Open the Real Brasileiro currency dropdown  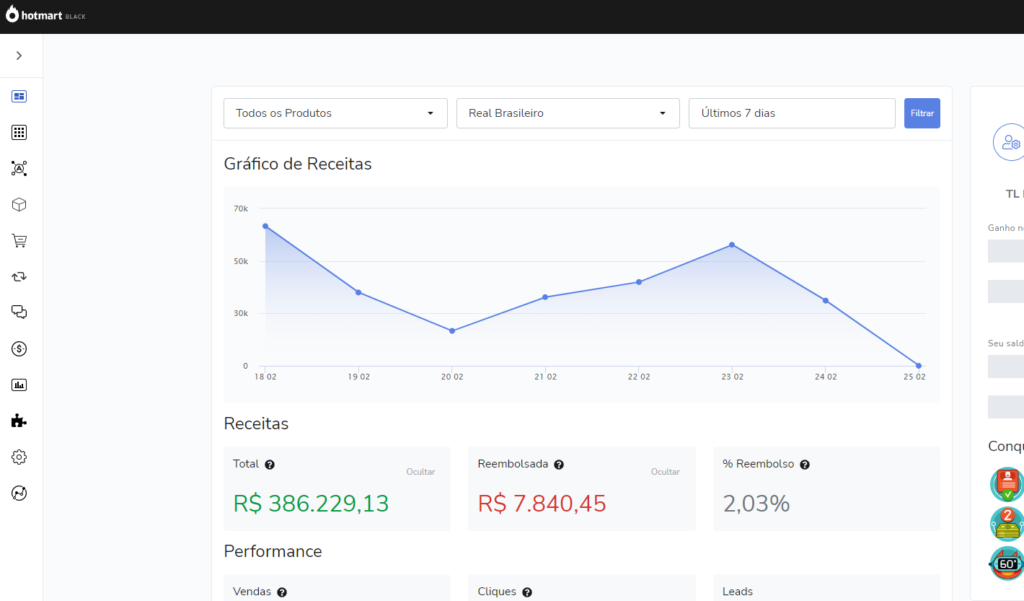pos(567,113)
